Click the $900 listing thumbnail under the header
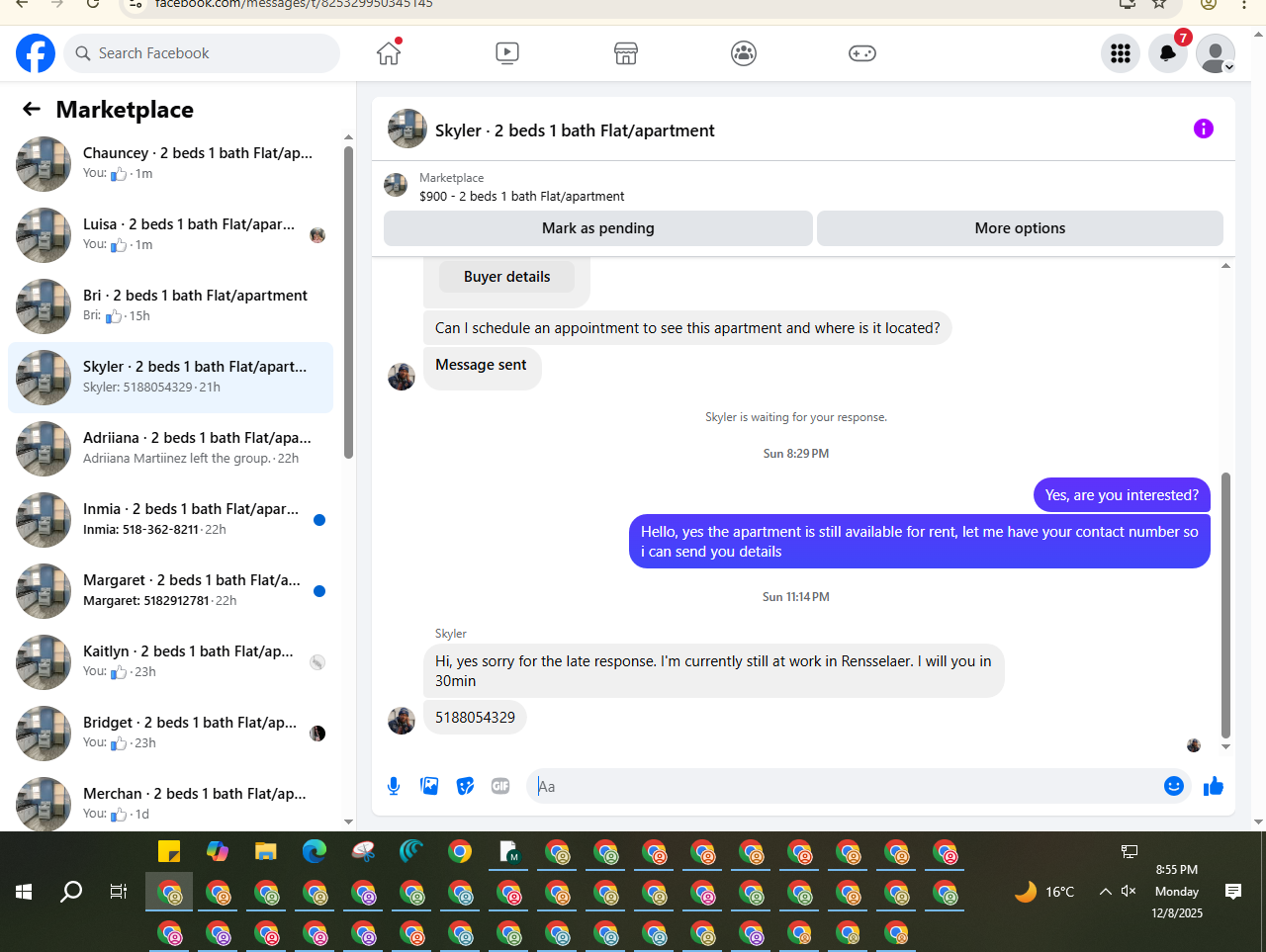Screen dimensions: 1266x952 396,186
